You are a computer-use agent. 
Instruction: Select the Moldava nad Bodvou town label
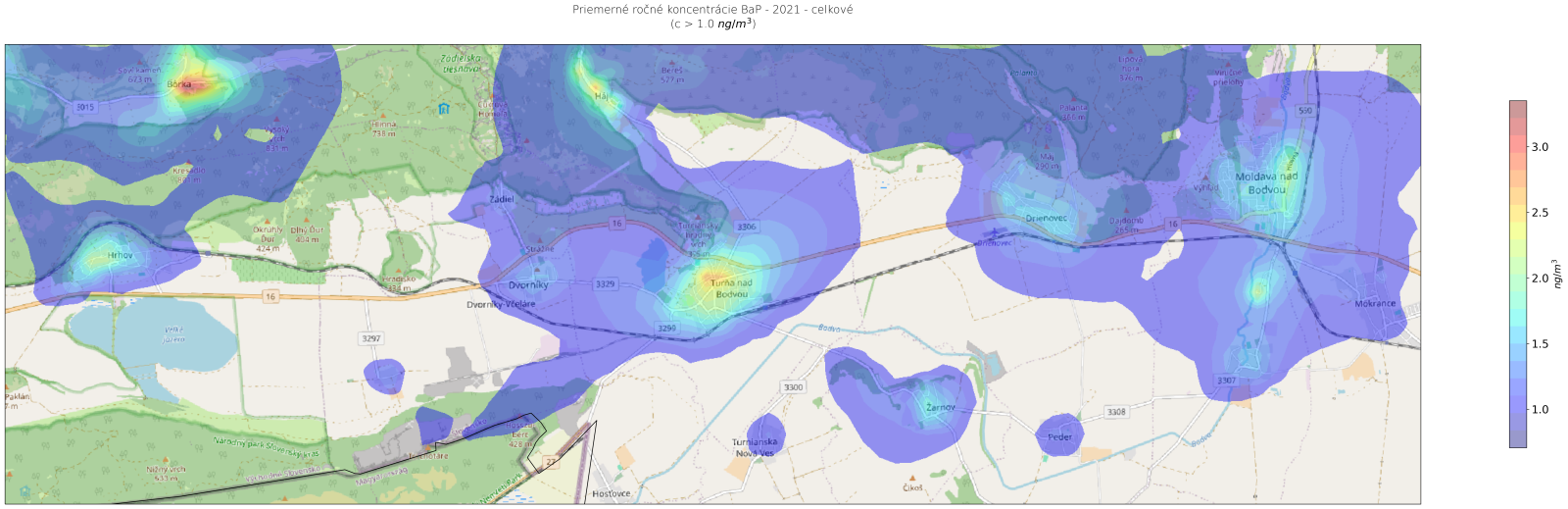(x=1266, y=183)
